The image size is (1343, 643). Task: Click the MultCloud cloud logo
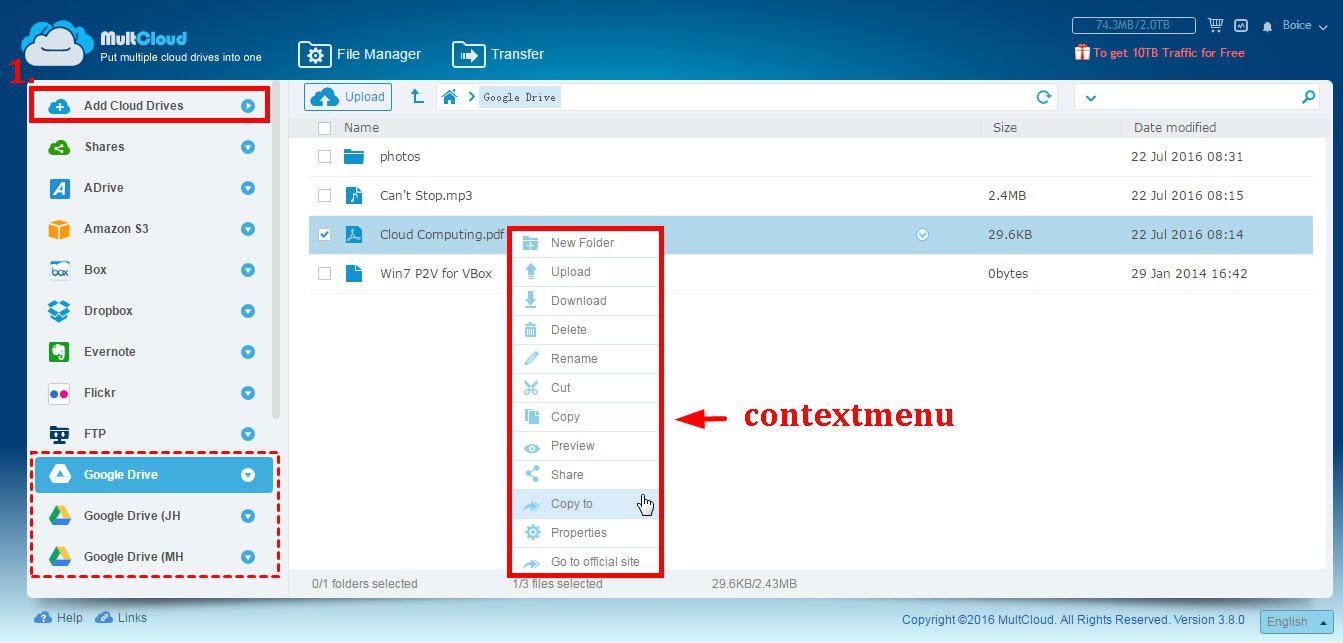(x=57, y=43)
